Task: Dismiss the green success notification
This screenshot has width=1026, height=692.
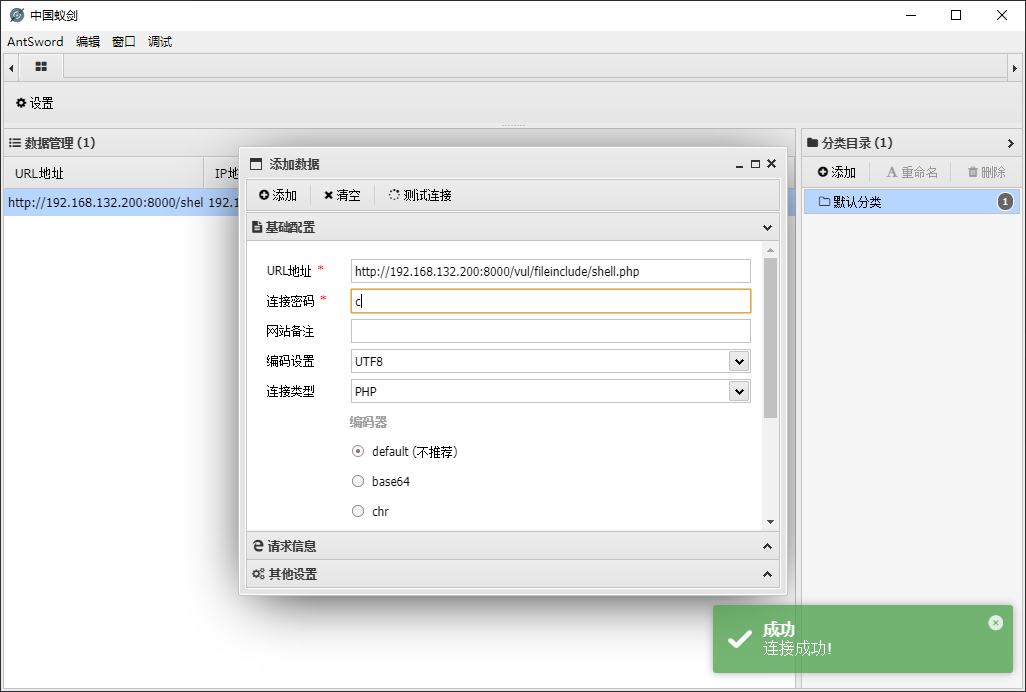Action: click(x=995, y=622)
